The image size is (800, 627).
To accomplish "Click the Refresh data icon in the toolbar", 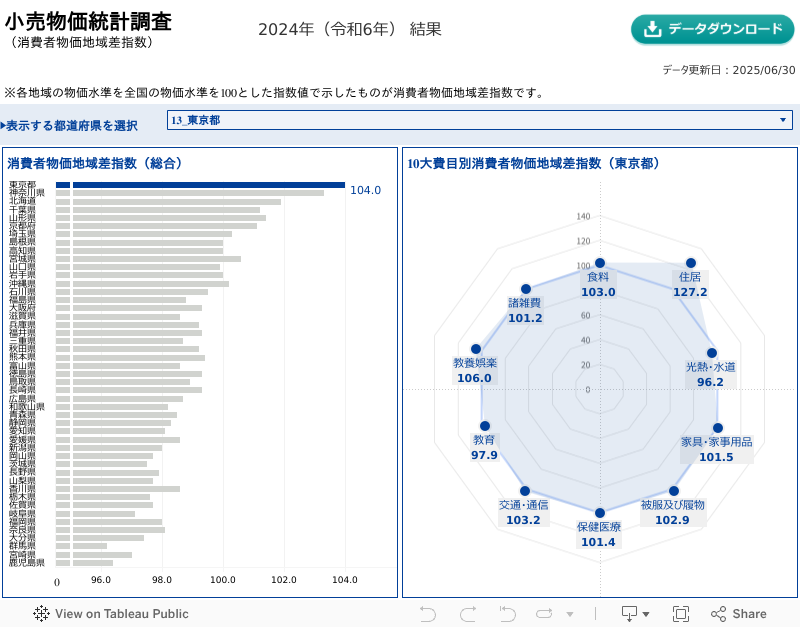I will tap(544, 614).
